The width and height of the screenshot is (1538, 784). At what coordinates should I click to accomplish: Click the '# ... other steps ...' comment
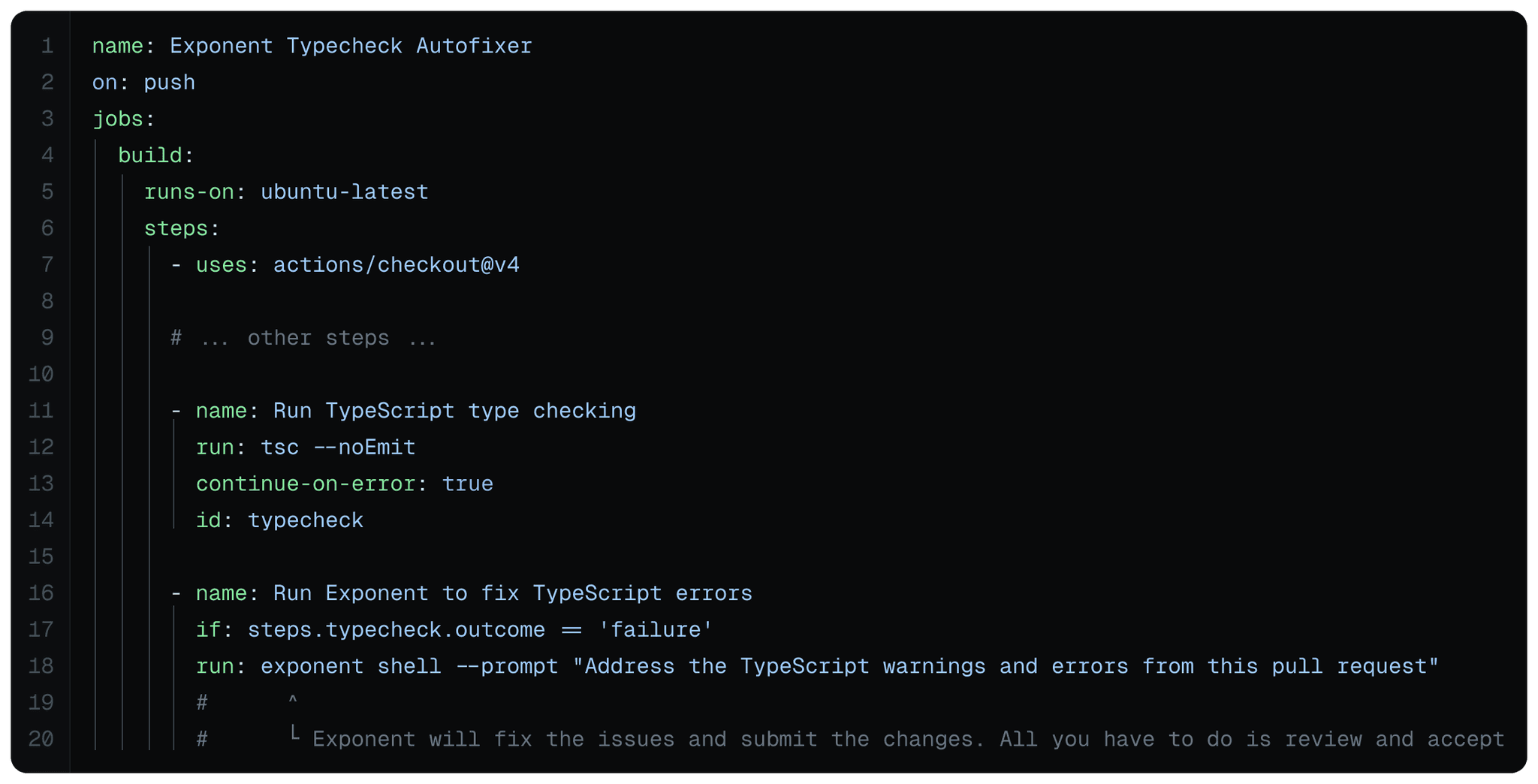(303, 338)
